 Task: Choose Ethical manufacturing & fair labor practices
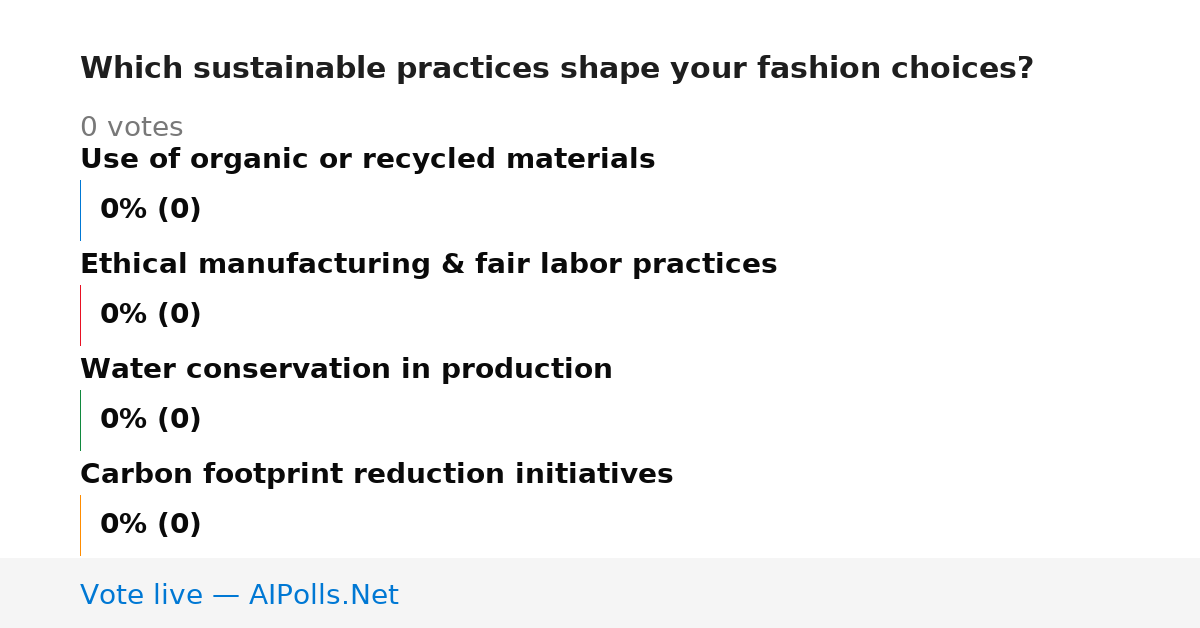[x=428, y=265]
